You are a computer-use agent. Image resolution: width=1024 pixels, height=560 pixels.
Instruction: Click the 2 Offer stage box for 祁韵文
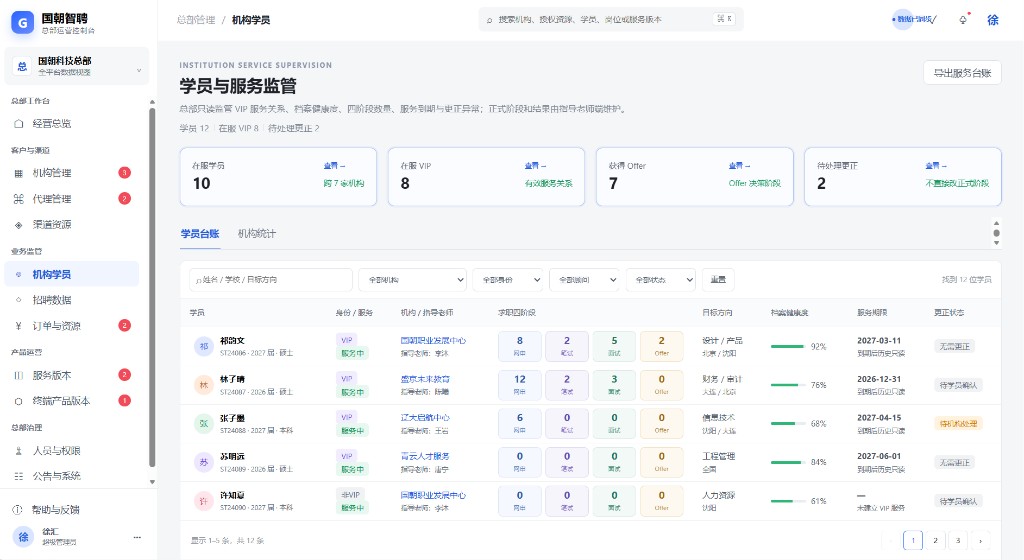(662, 346)
